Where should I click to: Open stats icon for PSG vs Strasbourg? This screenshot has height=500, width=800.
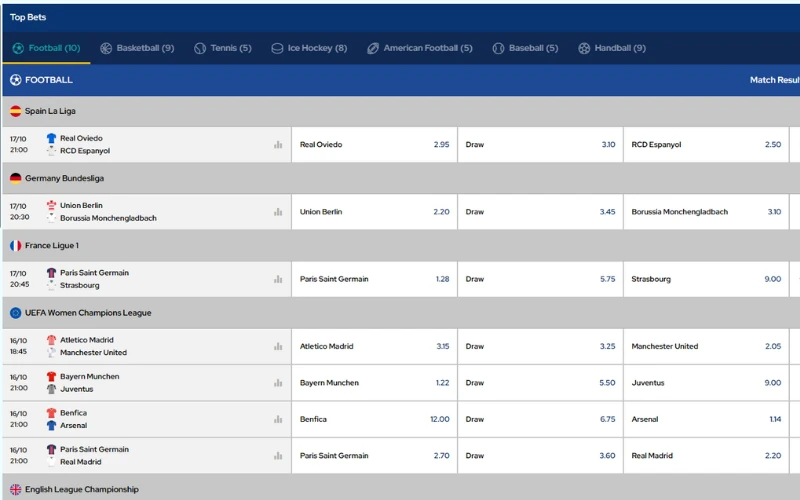(278, 279)
